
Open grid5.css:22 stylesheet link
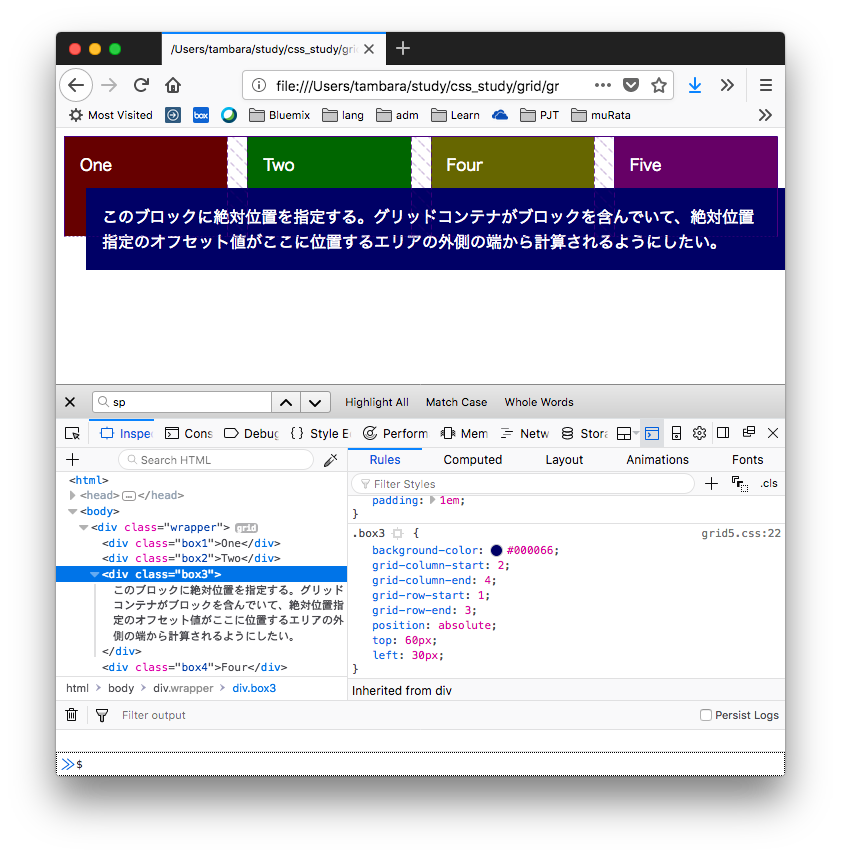tap(741, 533)
